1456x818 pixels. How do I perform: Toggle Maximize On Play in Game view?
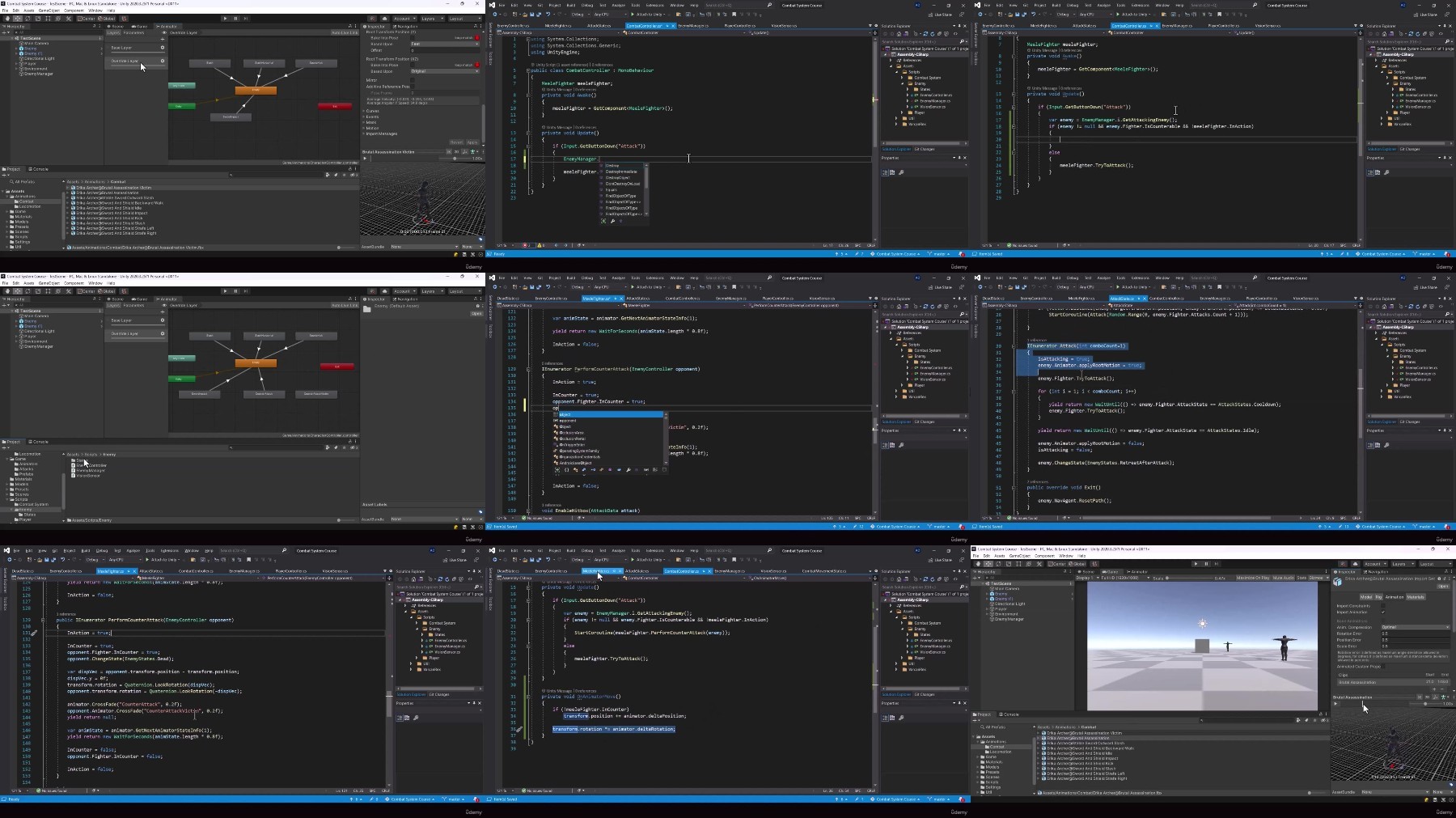pos(1253,578)
